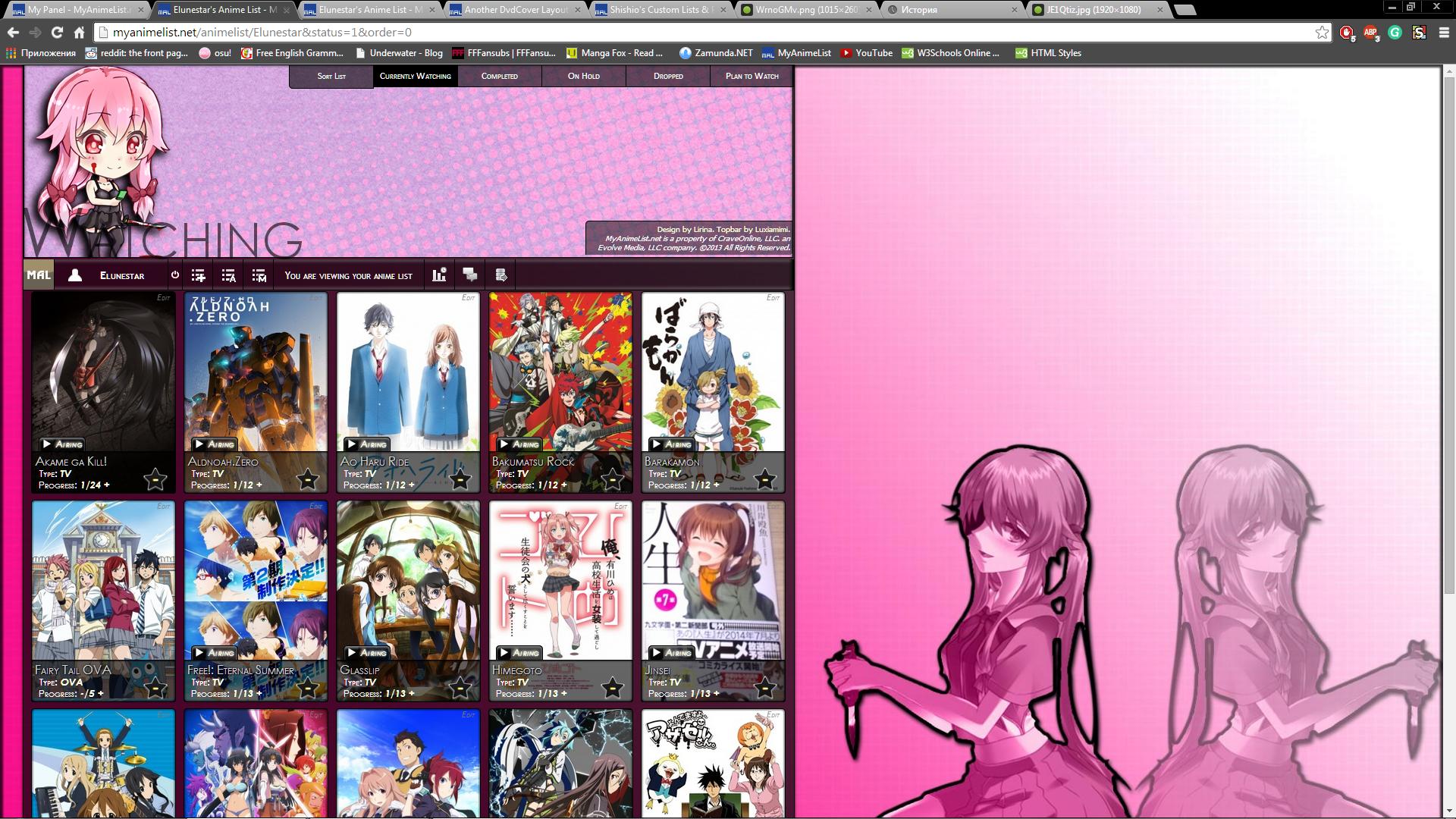1456x819 pixels.
Task: Open the anime list icon
Action: [228, 275]
